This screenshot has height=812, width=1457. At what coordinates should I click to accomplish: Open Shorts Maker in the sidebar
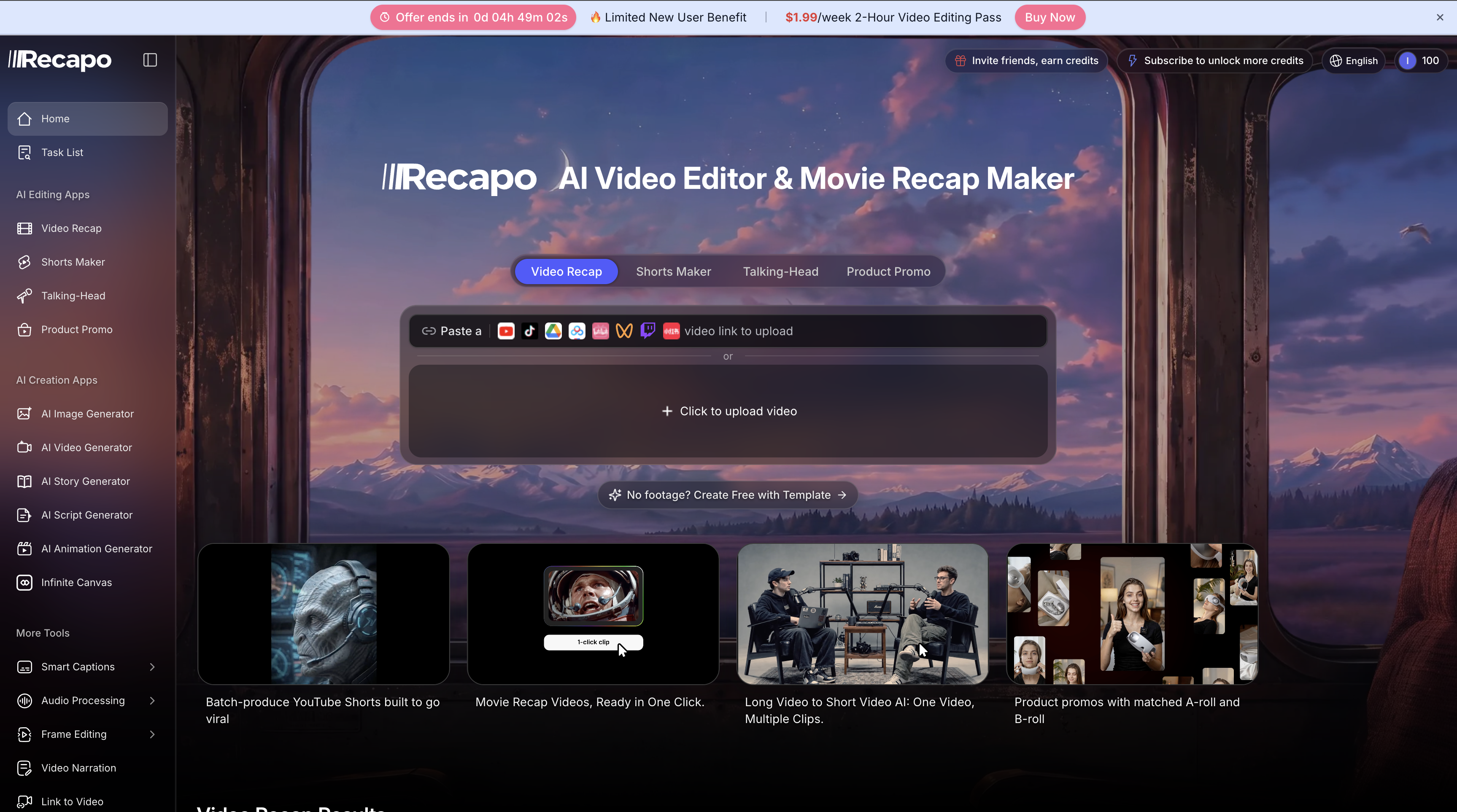88,262
